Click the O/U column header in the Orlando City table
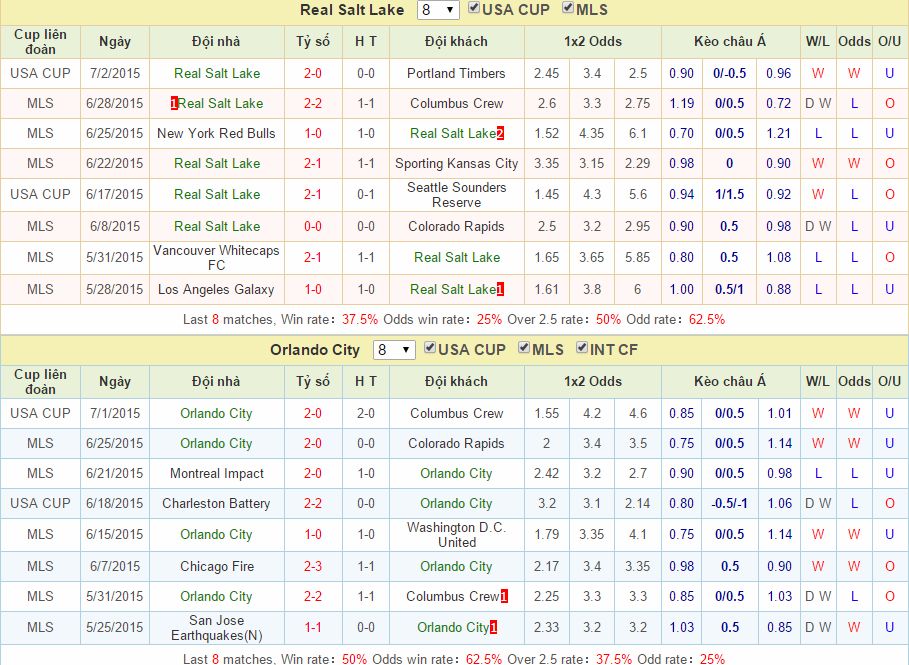Screen dimensions: 909x665 (889, 381)
